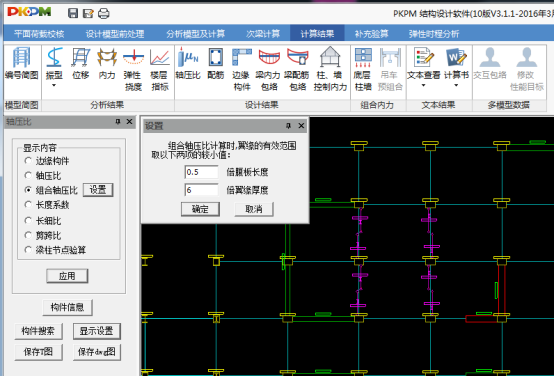Viewport: 554px width, 376px height.
Task: Open 梁配筋包络 beam rebar envelope
Action: click(297, 69)
